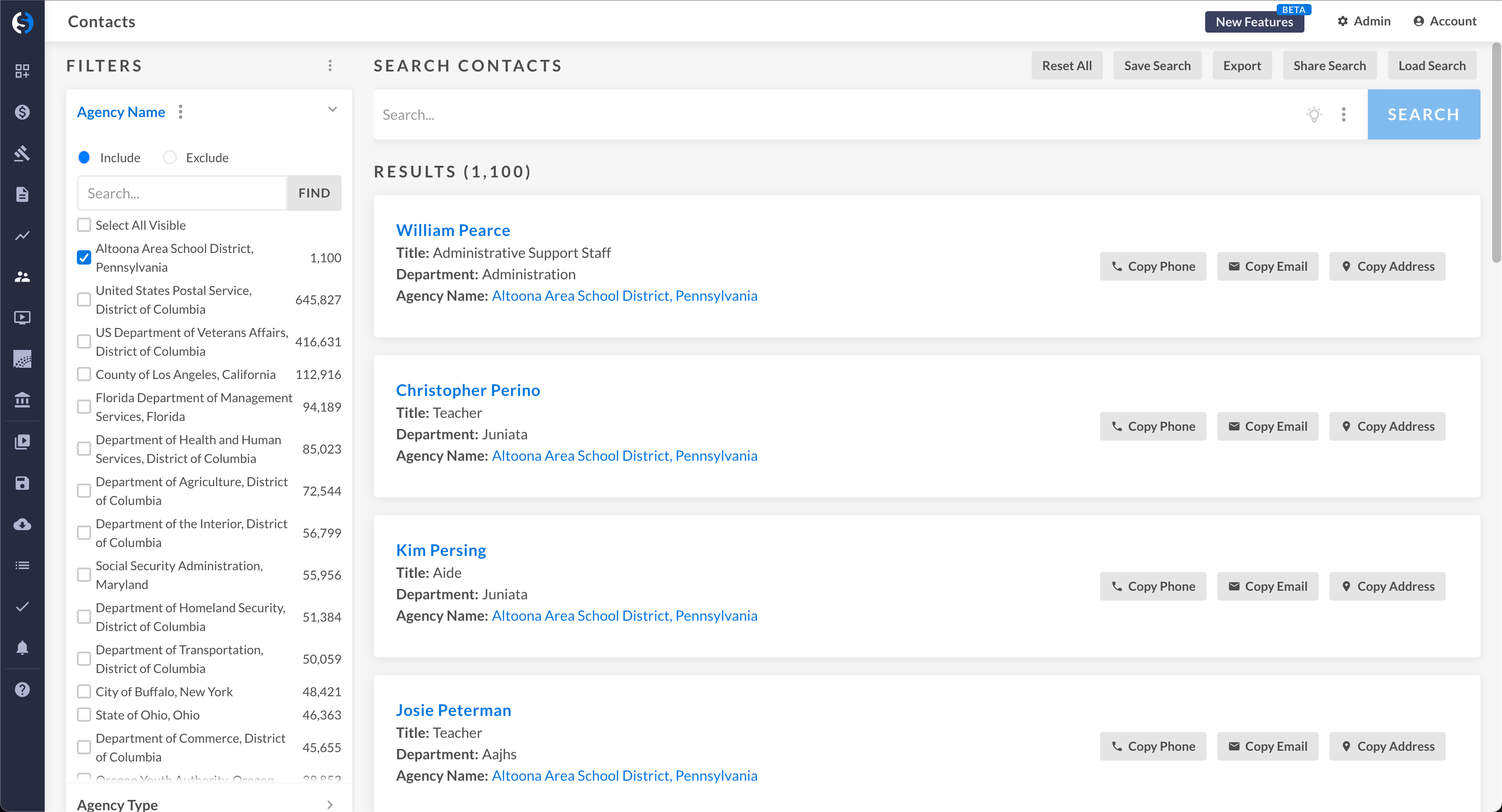Open the Admin menu
The height and width of the screenshot is (812, 1502).
coord(1364,21)
